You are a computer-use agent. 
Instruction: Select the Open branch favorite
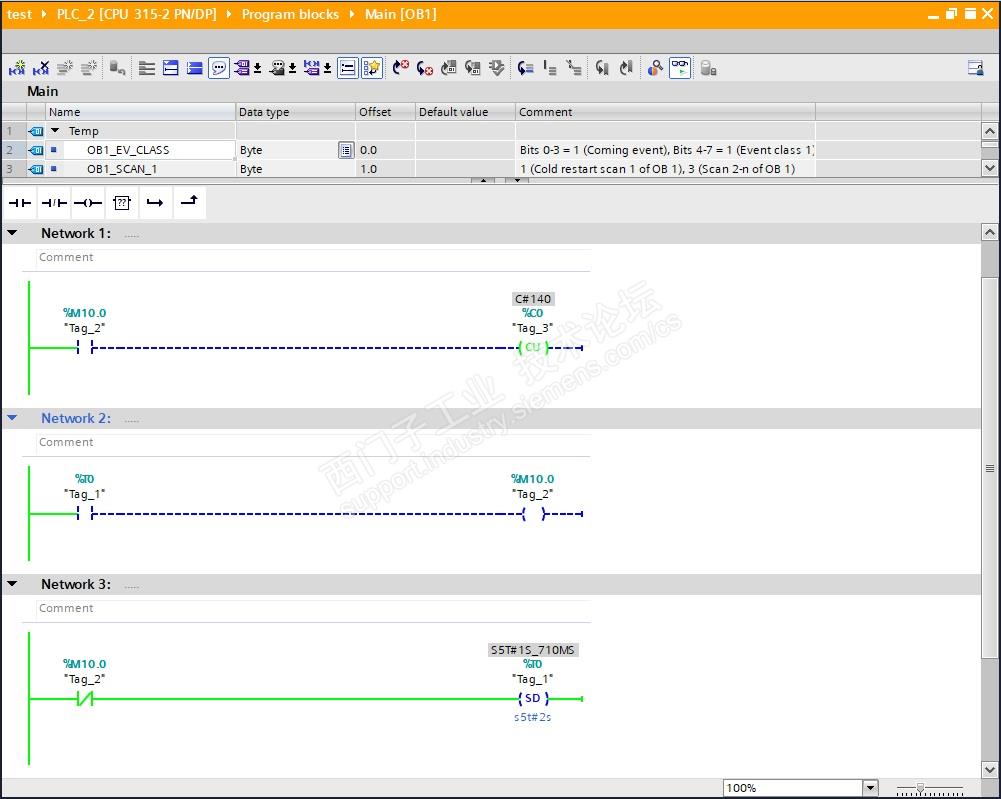[x=155, y=203]
